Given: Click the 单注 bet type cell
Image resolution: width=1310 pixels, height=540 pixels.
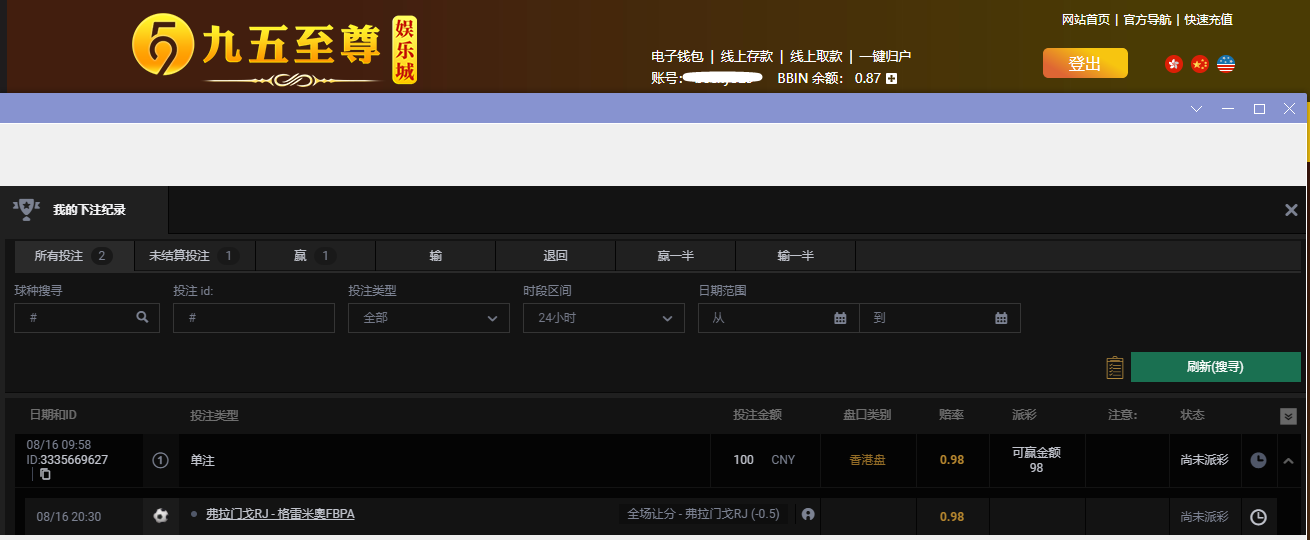Looking at the screenshot, I should click(x=445, y=461).
